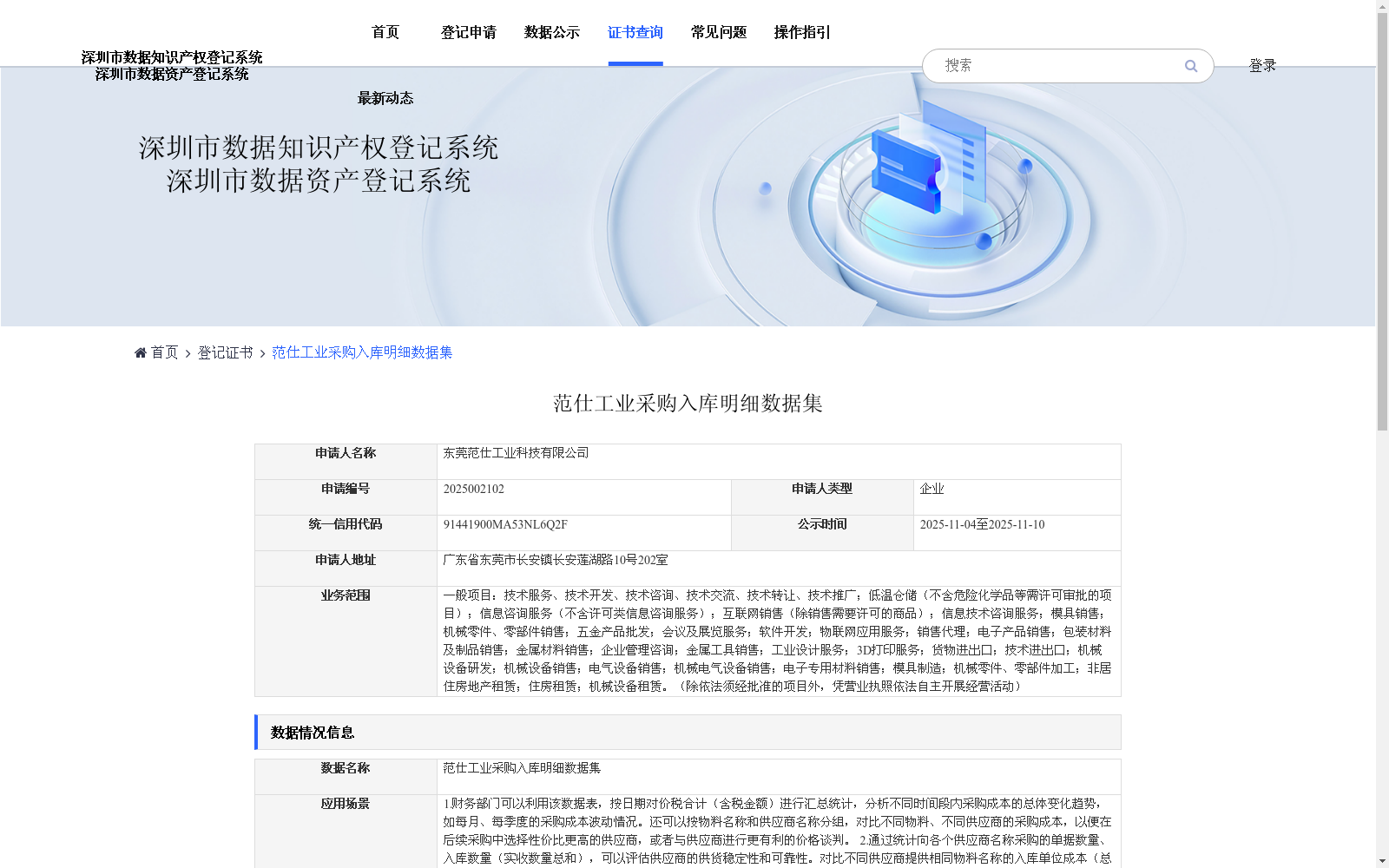Click the 应用场景 description paragraph
The height and width of the screenshot is (868, 1389).
click(x=778, y=832)
